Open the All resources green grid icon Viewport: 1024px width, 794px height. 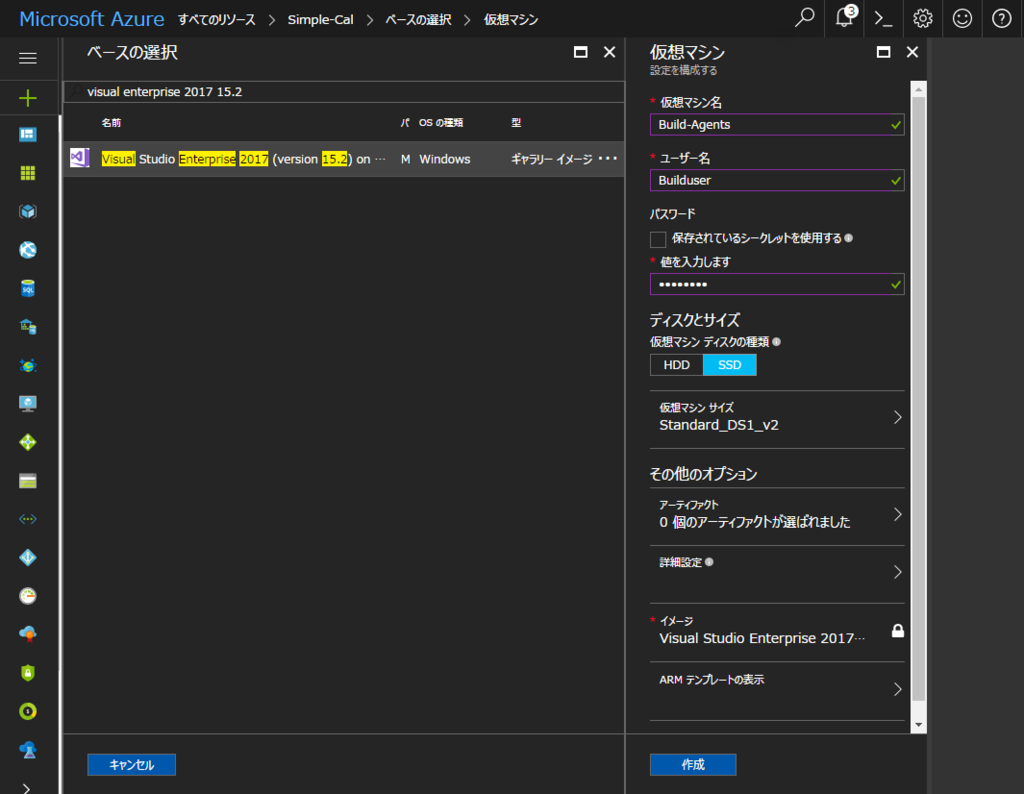point(27,173)
